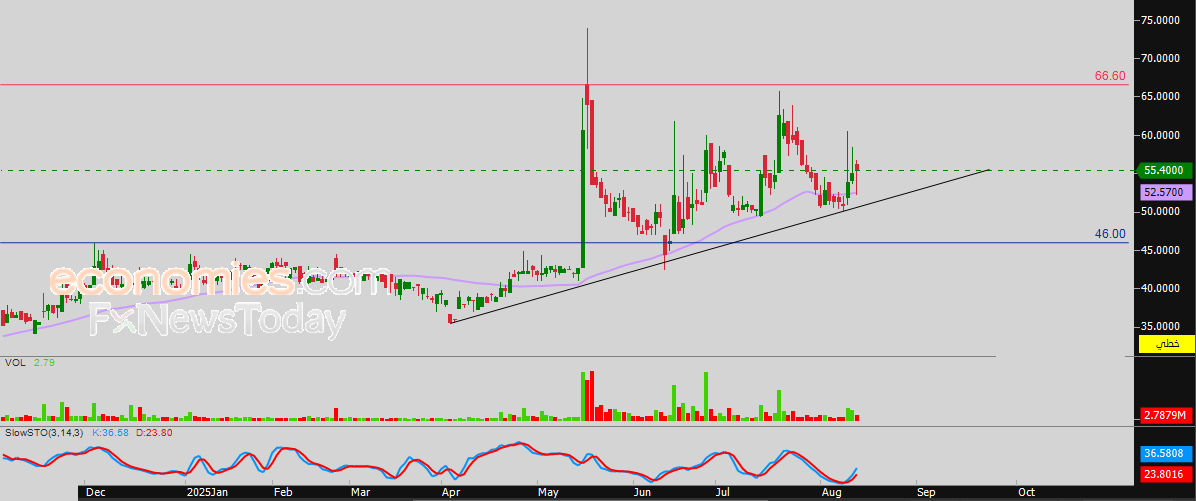Click the blue 36.5808 stochastic tag

click(x=1166, y=453)
